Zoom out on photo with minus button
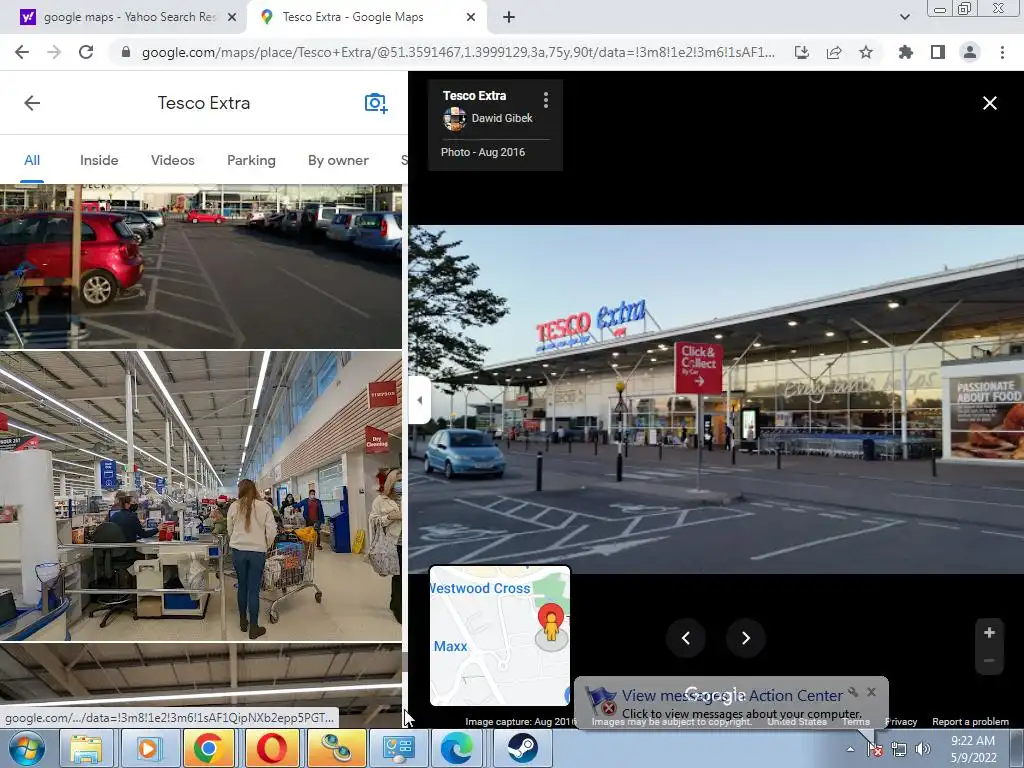 pos(989,660)
